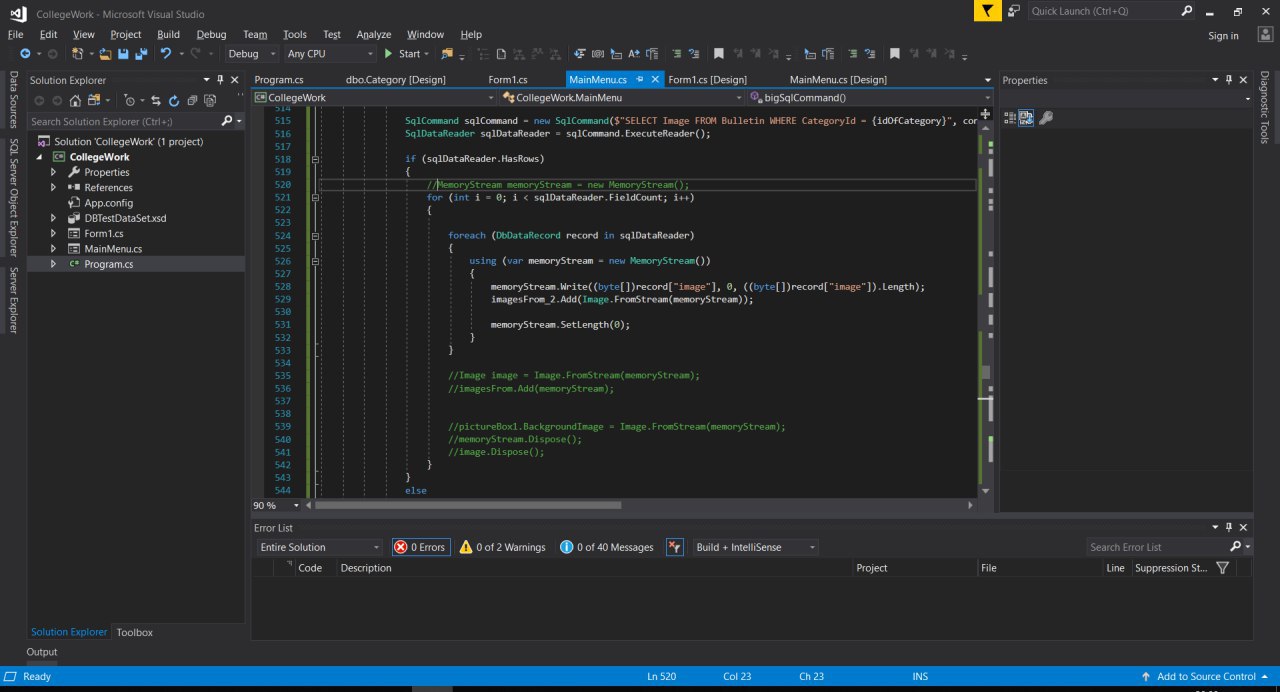
Task: Click the Home icon in Solution Explorer
Action: point(75,100)
